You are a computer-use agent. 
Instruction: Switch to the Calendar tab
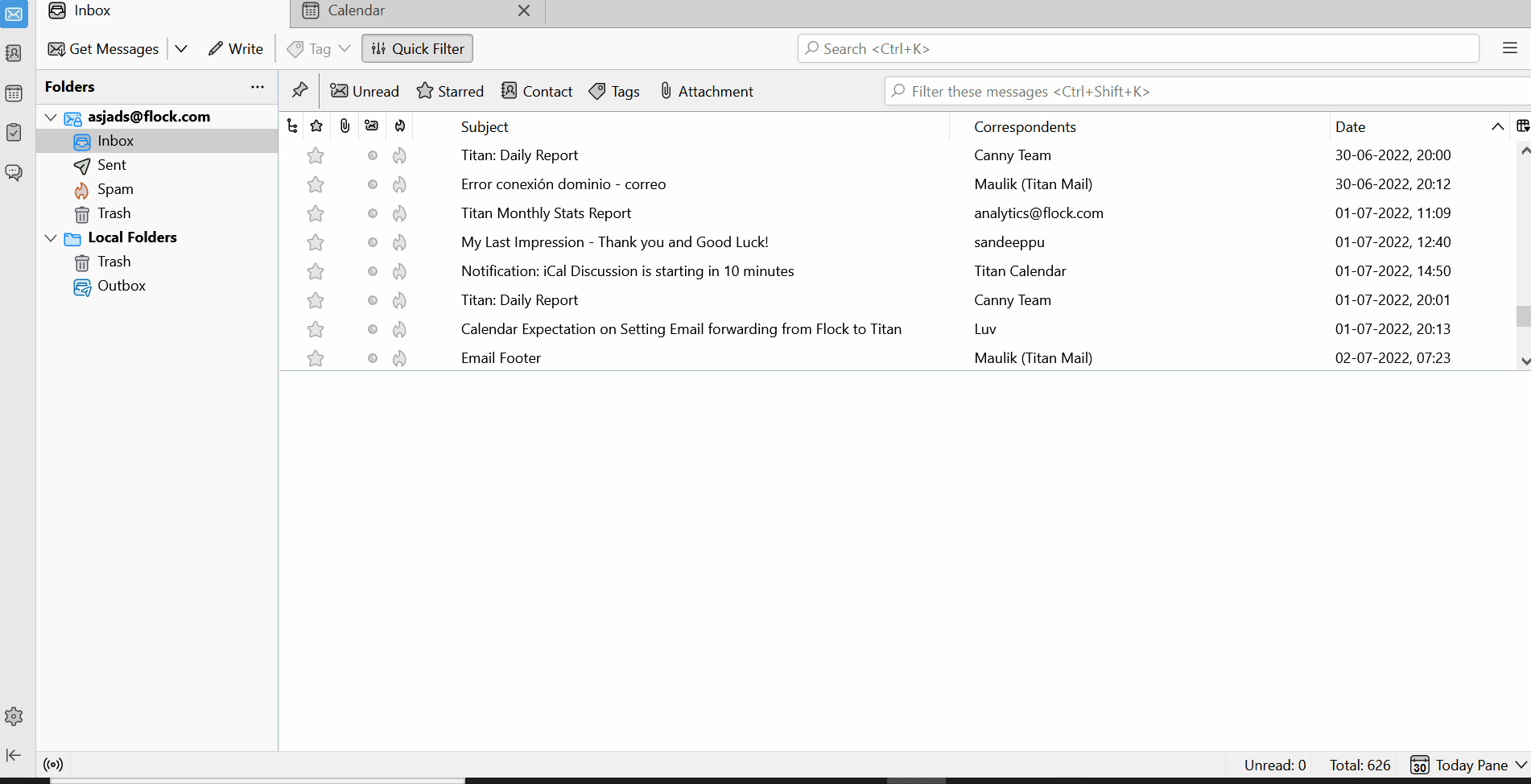(417, 11)
